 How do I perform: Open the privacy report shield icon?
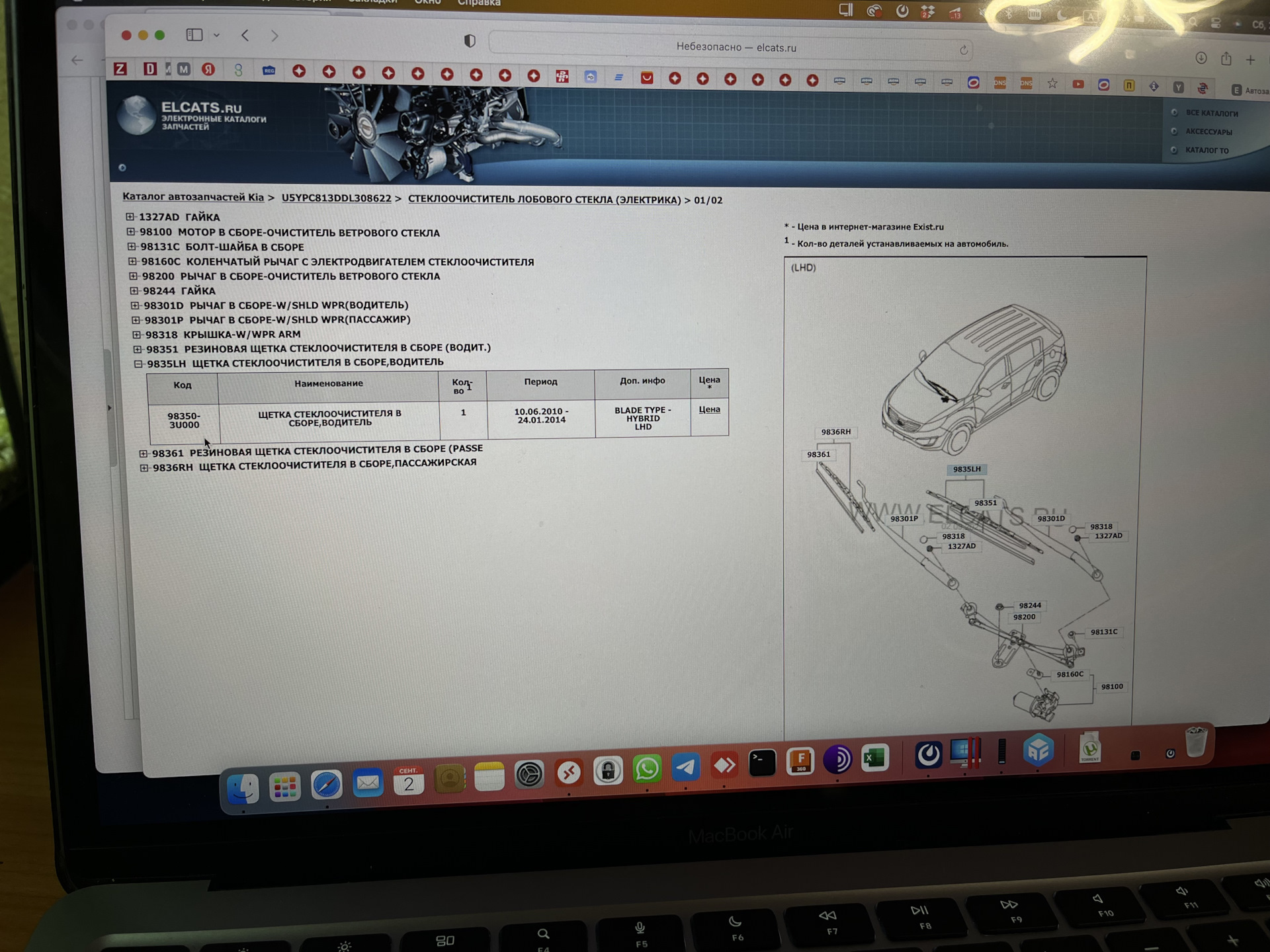[470, 41]
